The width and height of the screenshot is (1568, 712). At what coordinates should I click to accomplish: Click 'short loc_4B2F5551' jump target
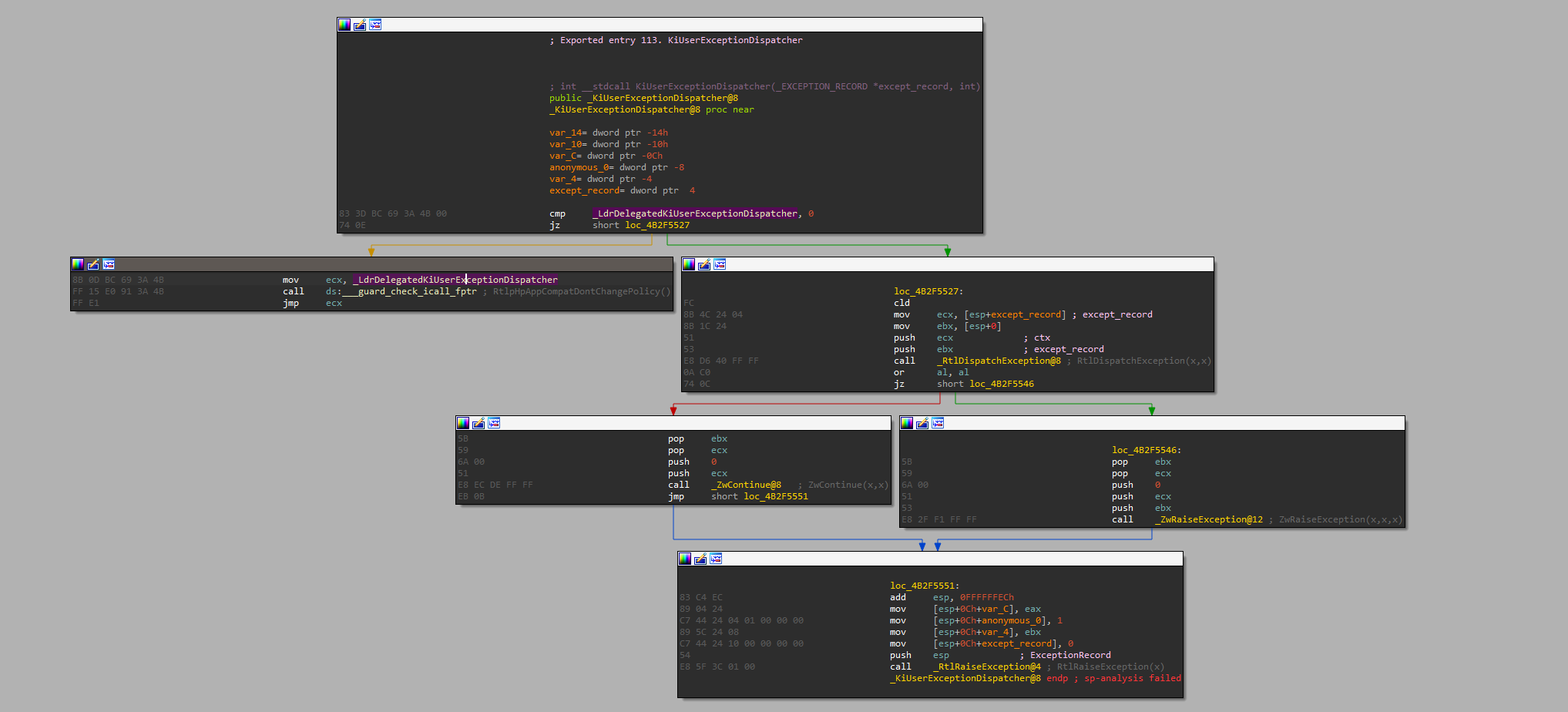click(760, 496)
